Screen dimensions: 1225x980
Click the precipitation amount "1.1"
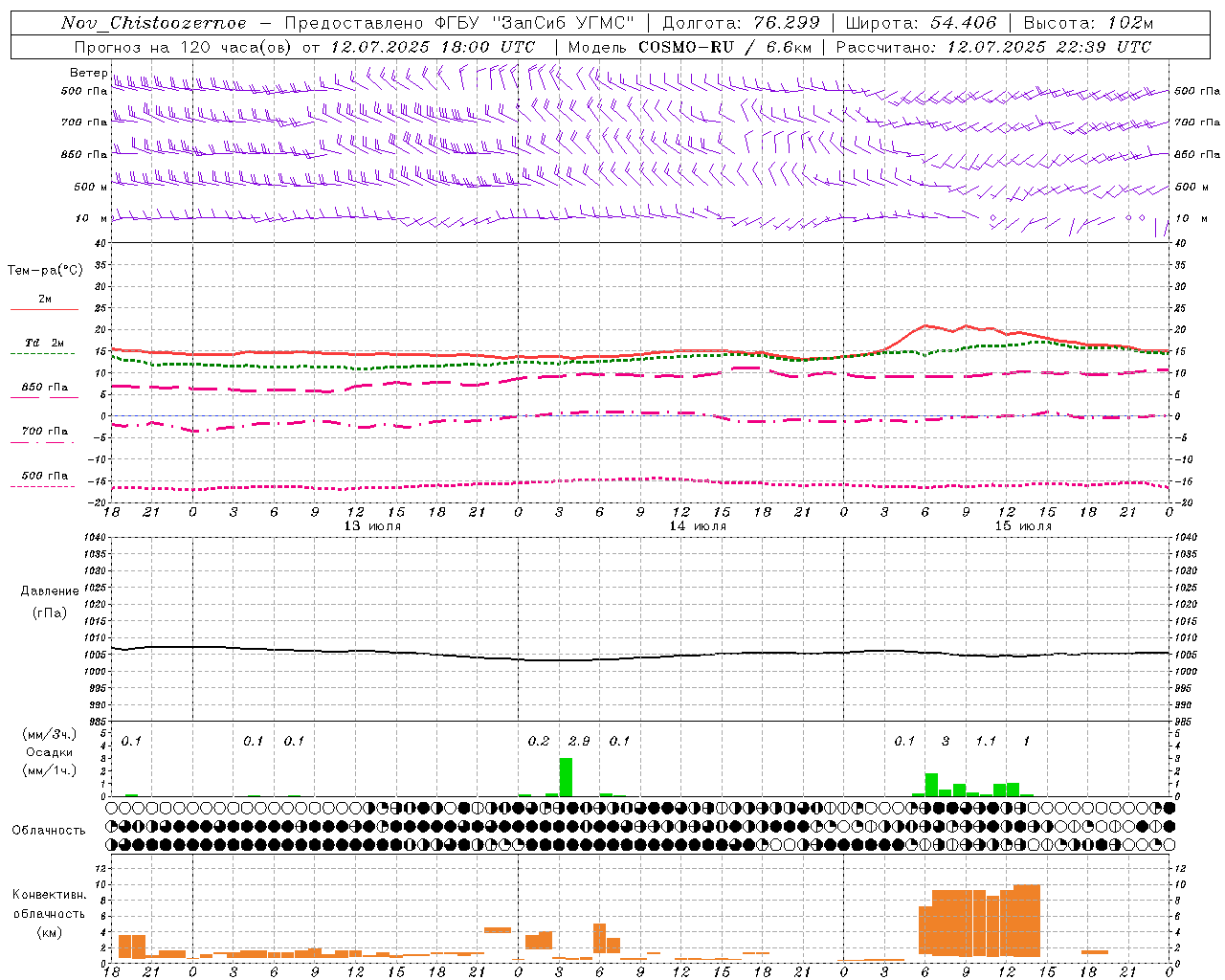[986, 741]
